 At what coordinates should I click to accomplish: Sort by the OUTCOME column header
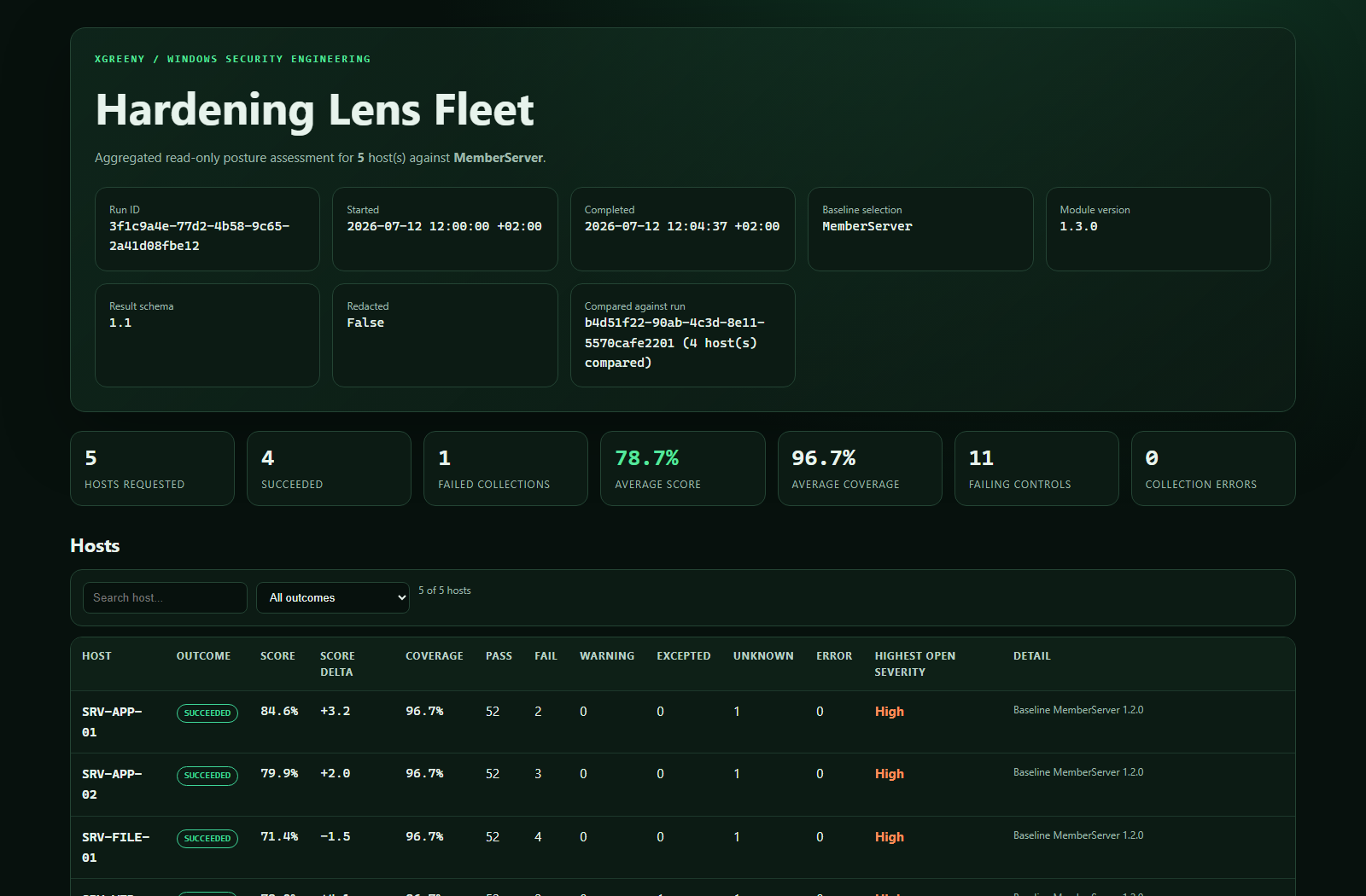click(x=203, y=656)
